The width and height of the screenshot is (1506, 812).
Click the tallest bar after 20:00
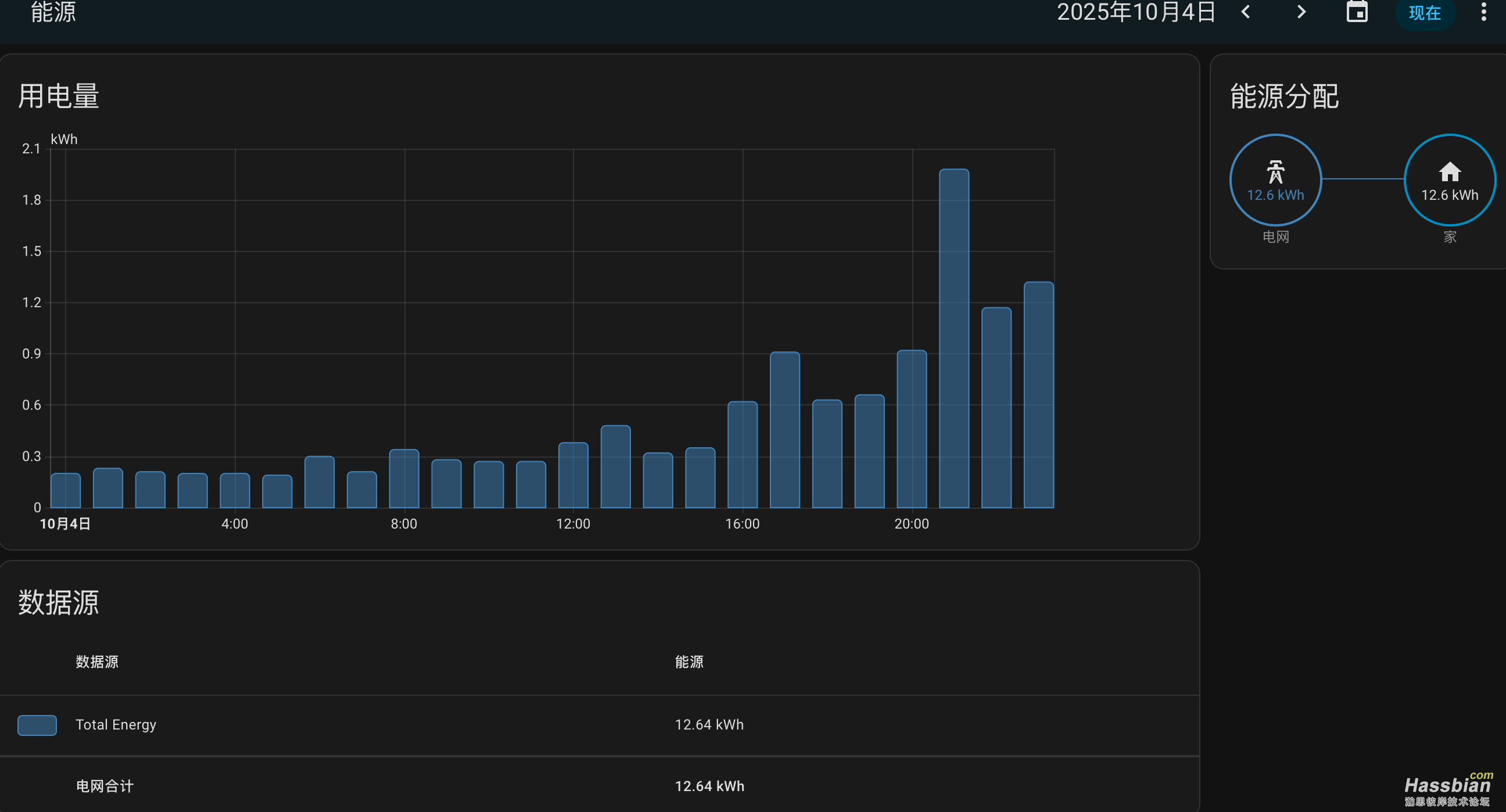(953, 339)
